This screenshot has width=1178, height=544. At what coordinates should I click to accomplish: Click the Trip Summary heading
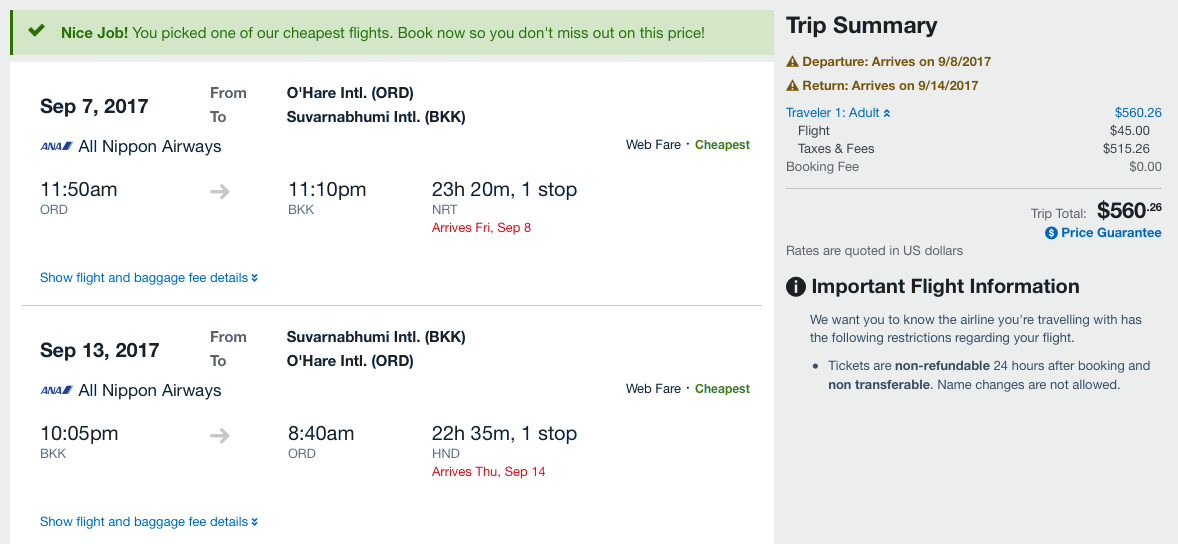click(861, 26)
